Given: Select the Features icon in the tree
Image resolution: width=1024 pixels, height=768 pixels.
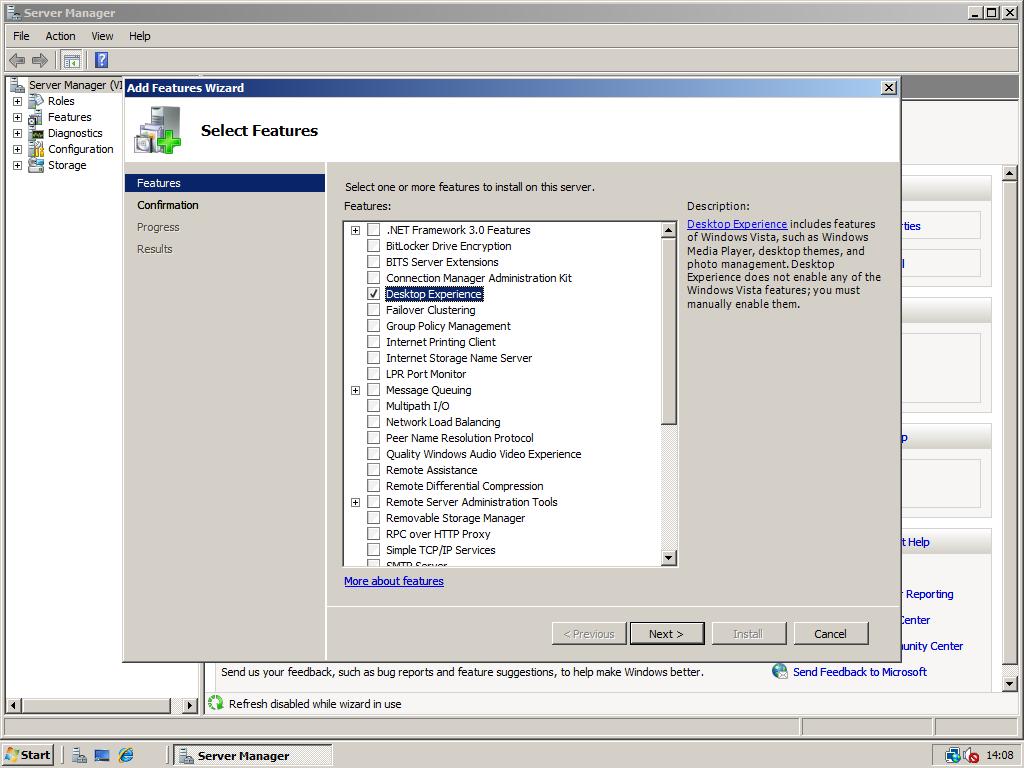Looking at the screenshot, I should click(35, 118).
